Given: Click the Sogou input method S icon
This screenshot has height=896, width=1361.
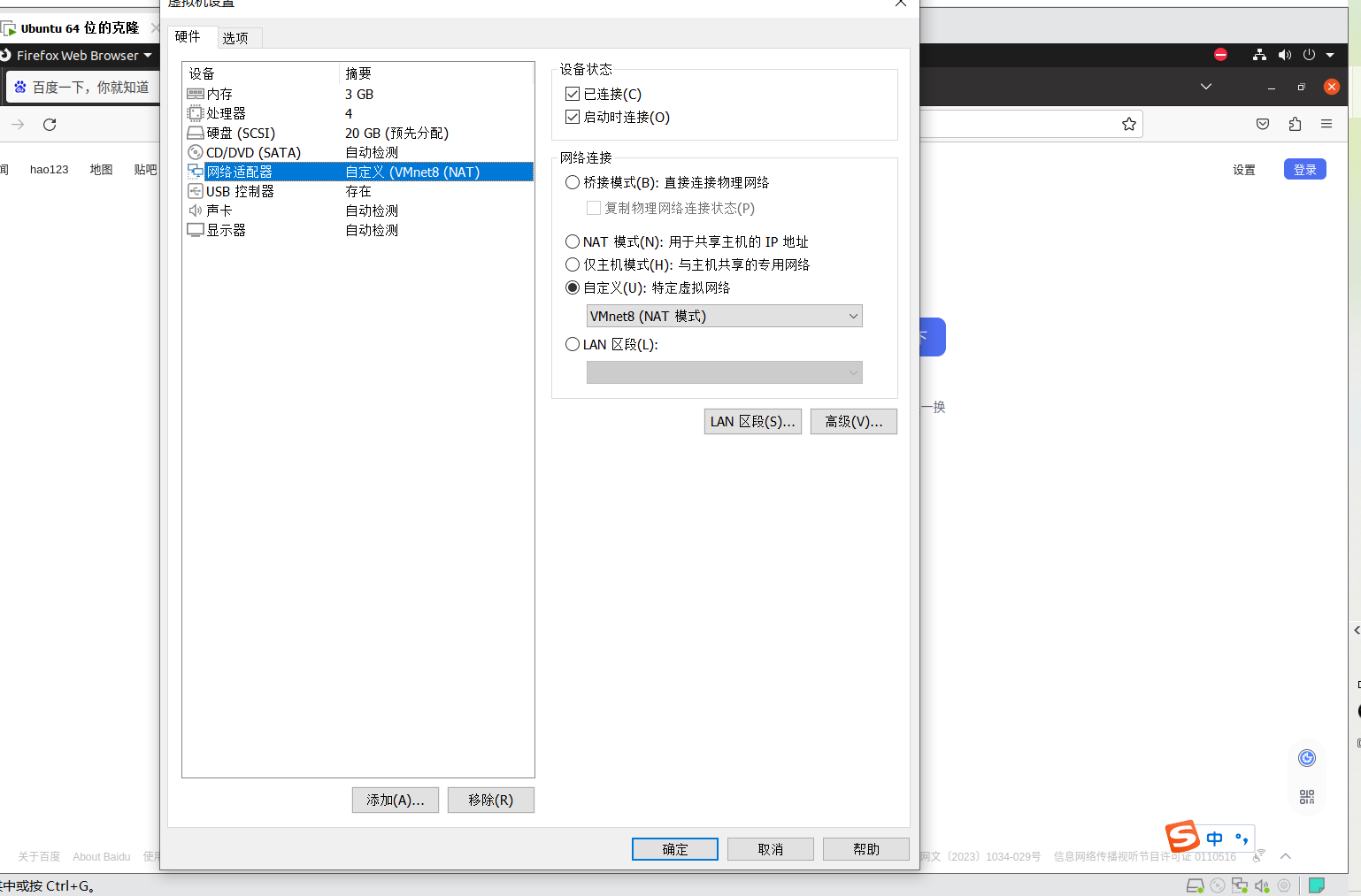Looking at the screenshot, I should [1183, 836].
